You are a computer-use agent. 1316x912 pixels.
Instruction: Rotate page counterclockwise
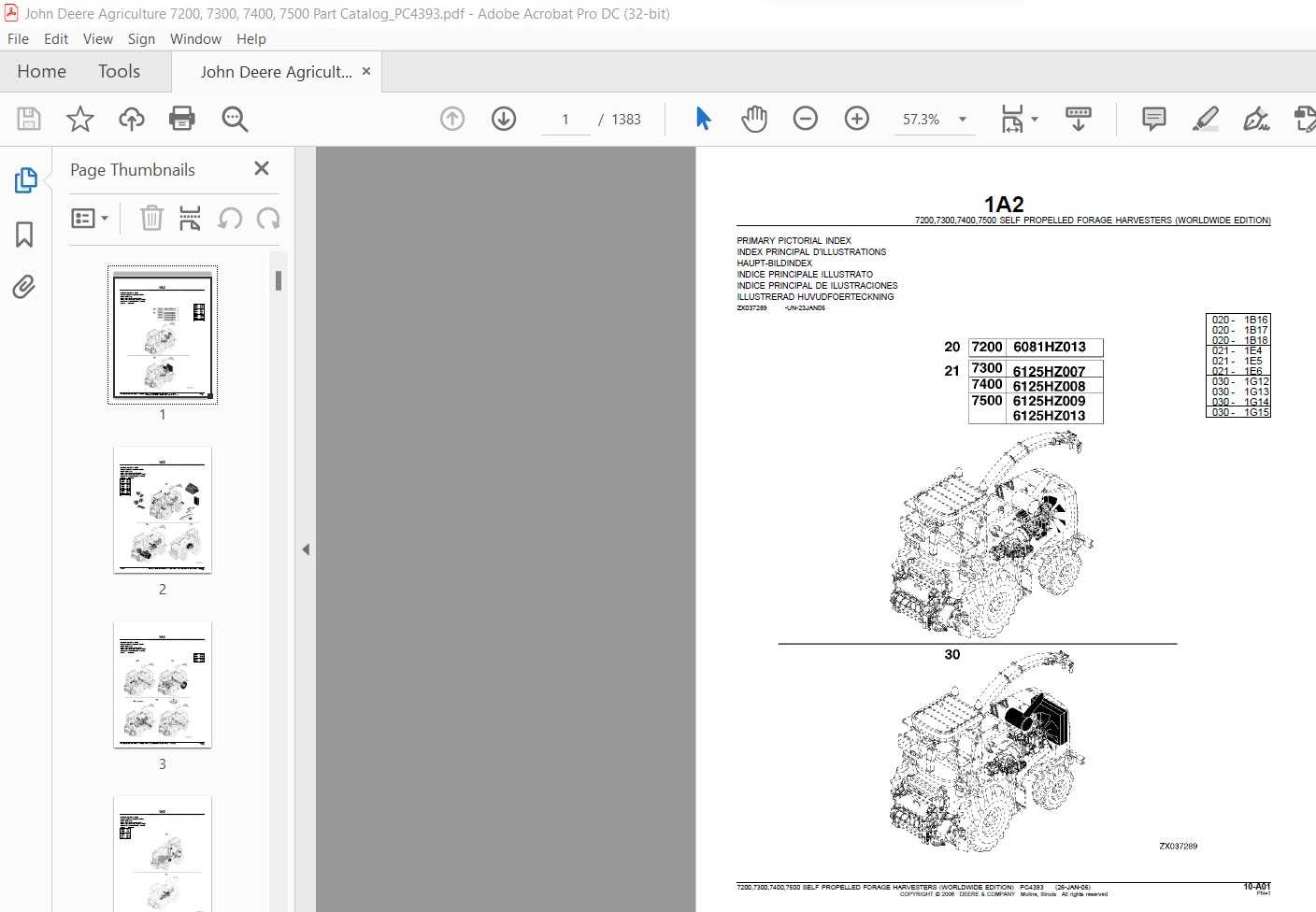click(230, 219)
